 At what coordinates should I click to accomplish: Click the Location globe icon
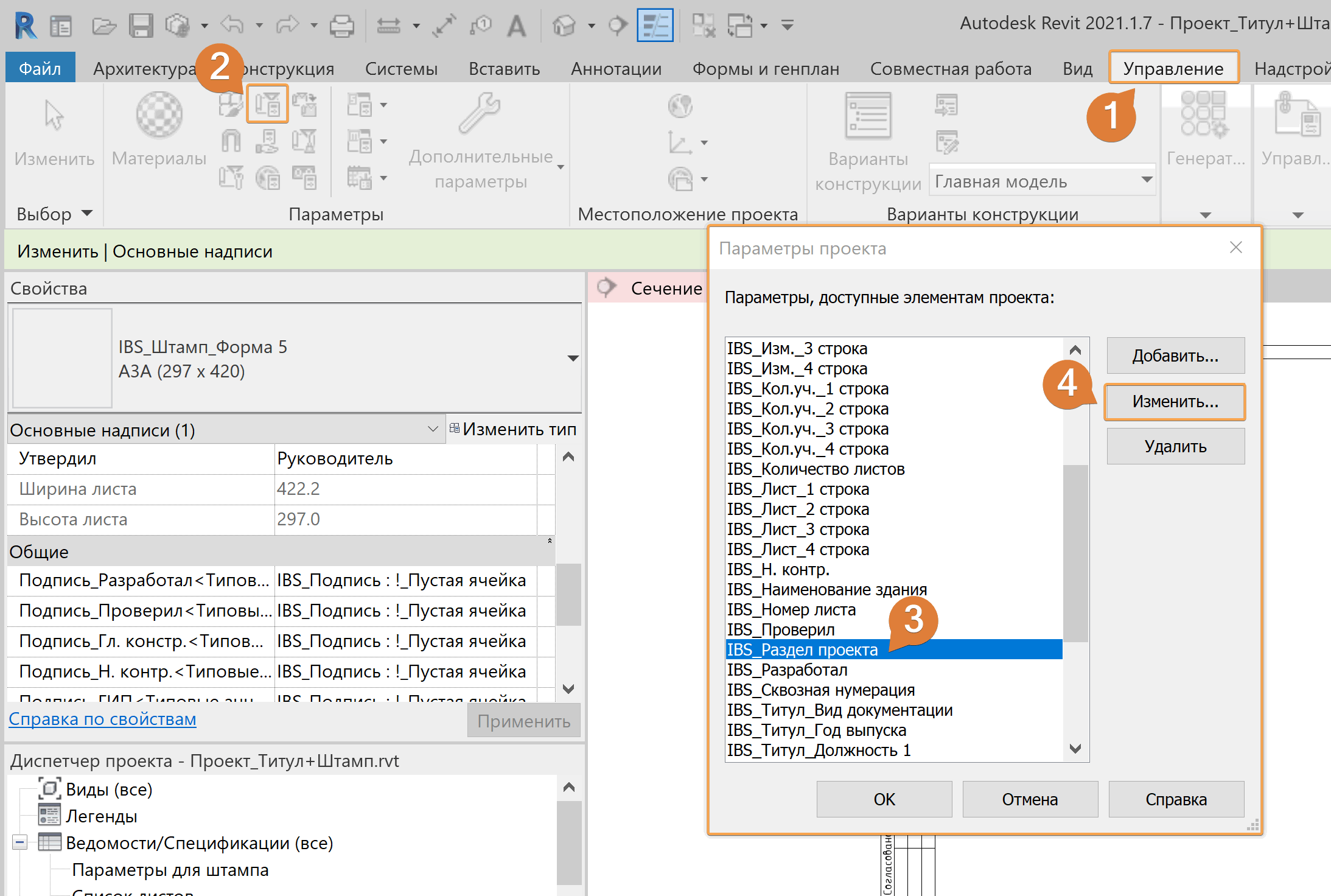click(x=680, y=106)
